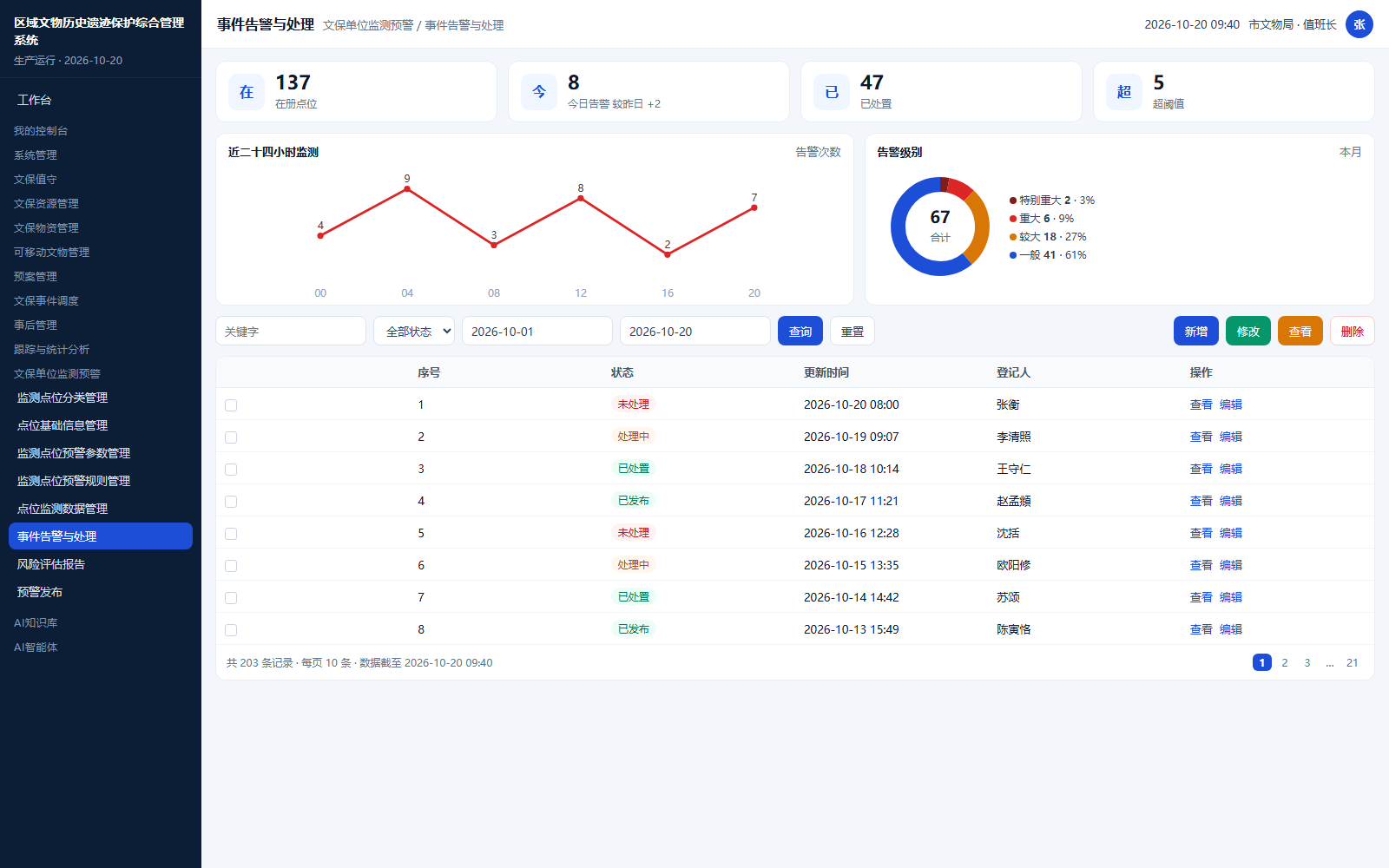1389x868 pixels.
Task: Click 编辑 link for 张衡's row
Action: click(1231, 404)
